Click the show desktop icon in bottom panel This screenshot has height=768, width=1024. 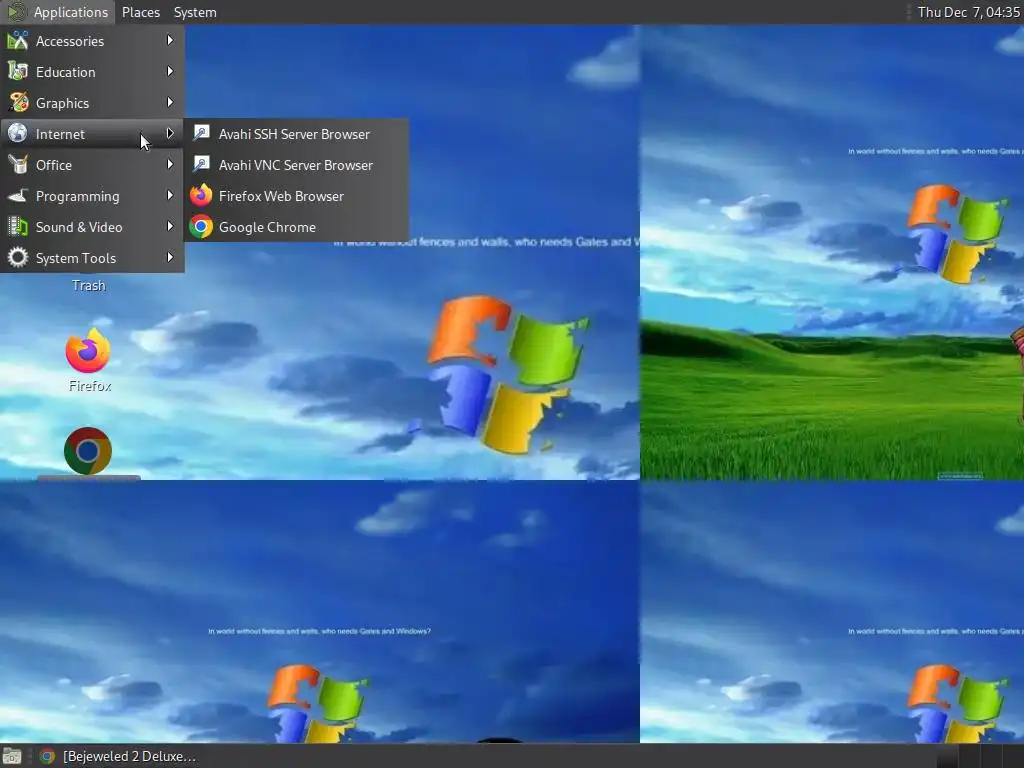click(12, 756)
